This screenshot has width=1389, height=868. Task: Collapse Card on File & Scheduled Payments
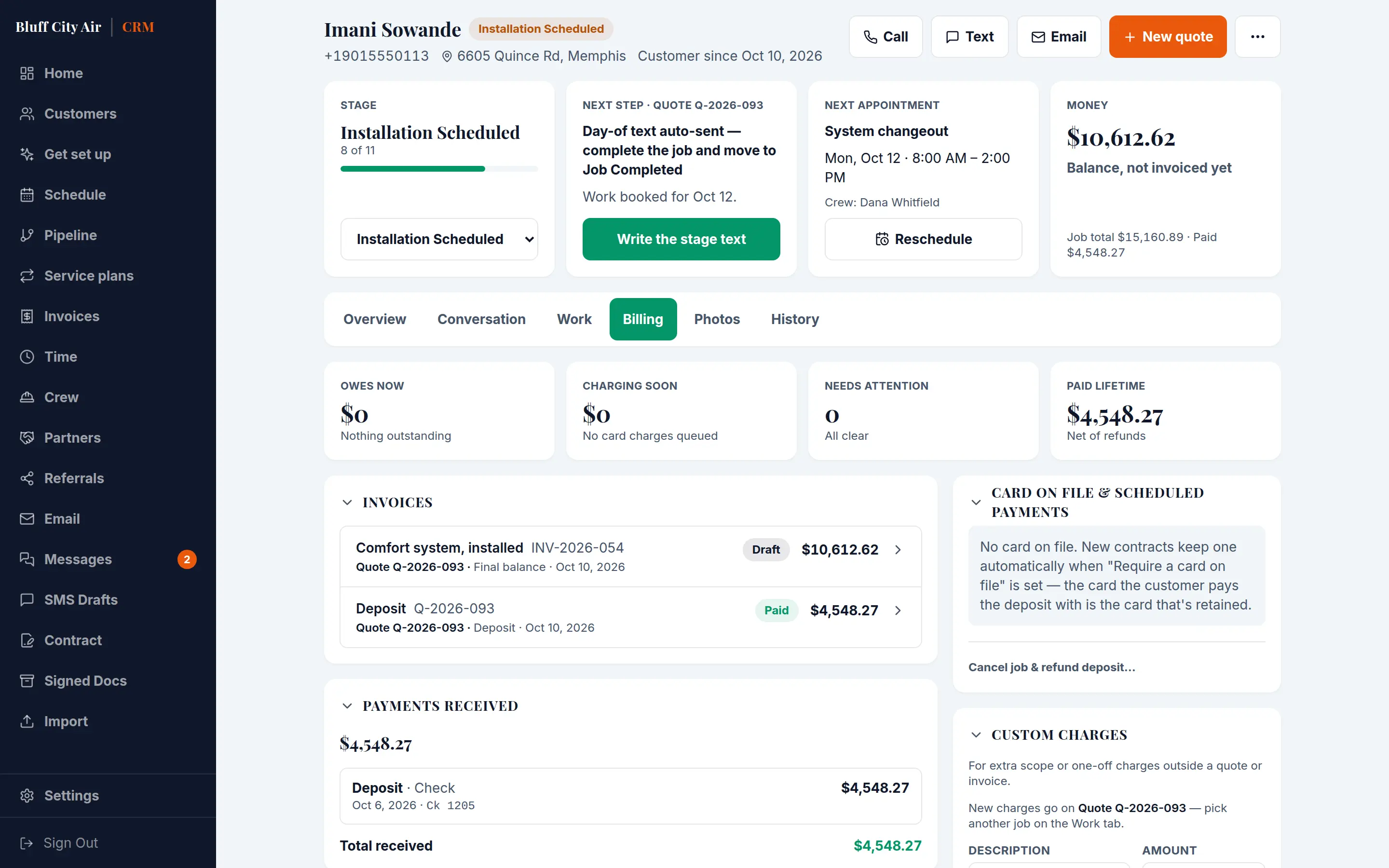pos(976,502)
